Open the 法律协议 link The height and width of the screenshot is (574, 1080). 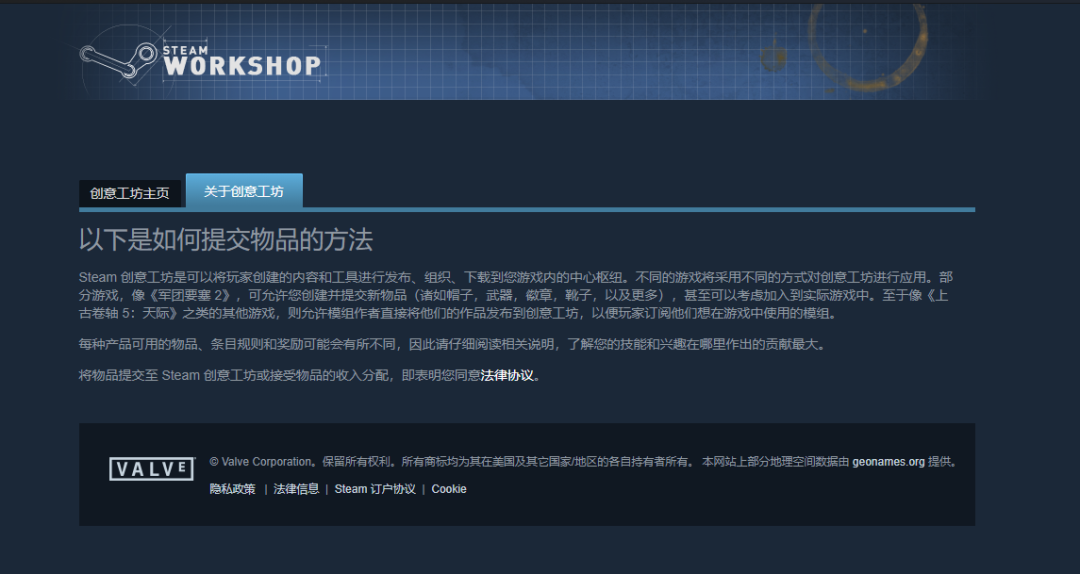click(x=507, y=376)
